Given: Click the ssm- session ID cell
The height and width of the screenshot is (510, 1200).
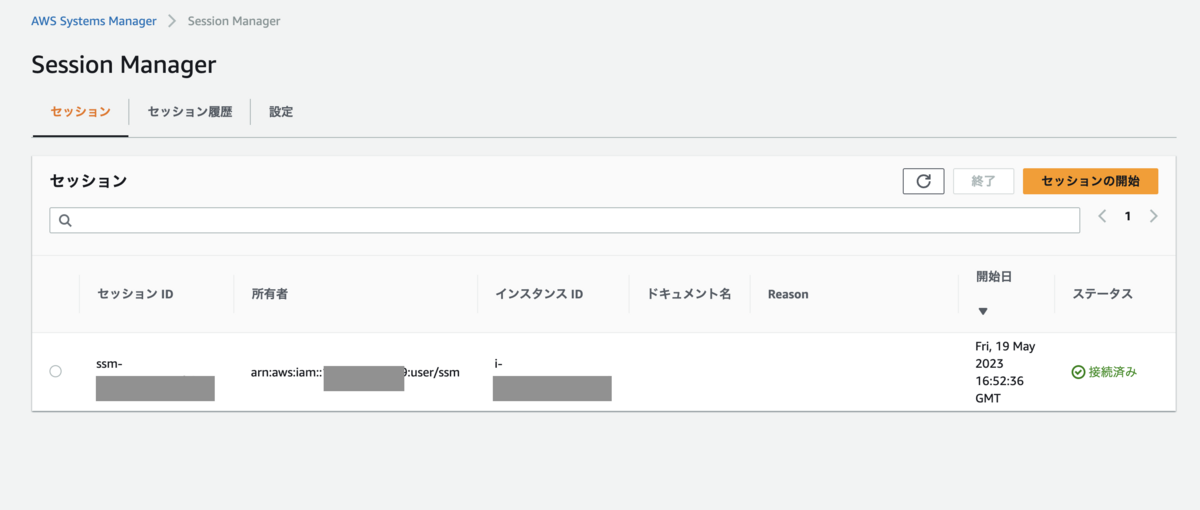Looking at the screenshot, I should (155, 378).
